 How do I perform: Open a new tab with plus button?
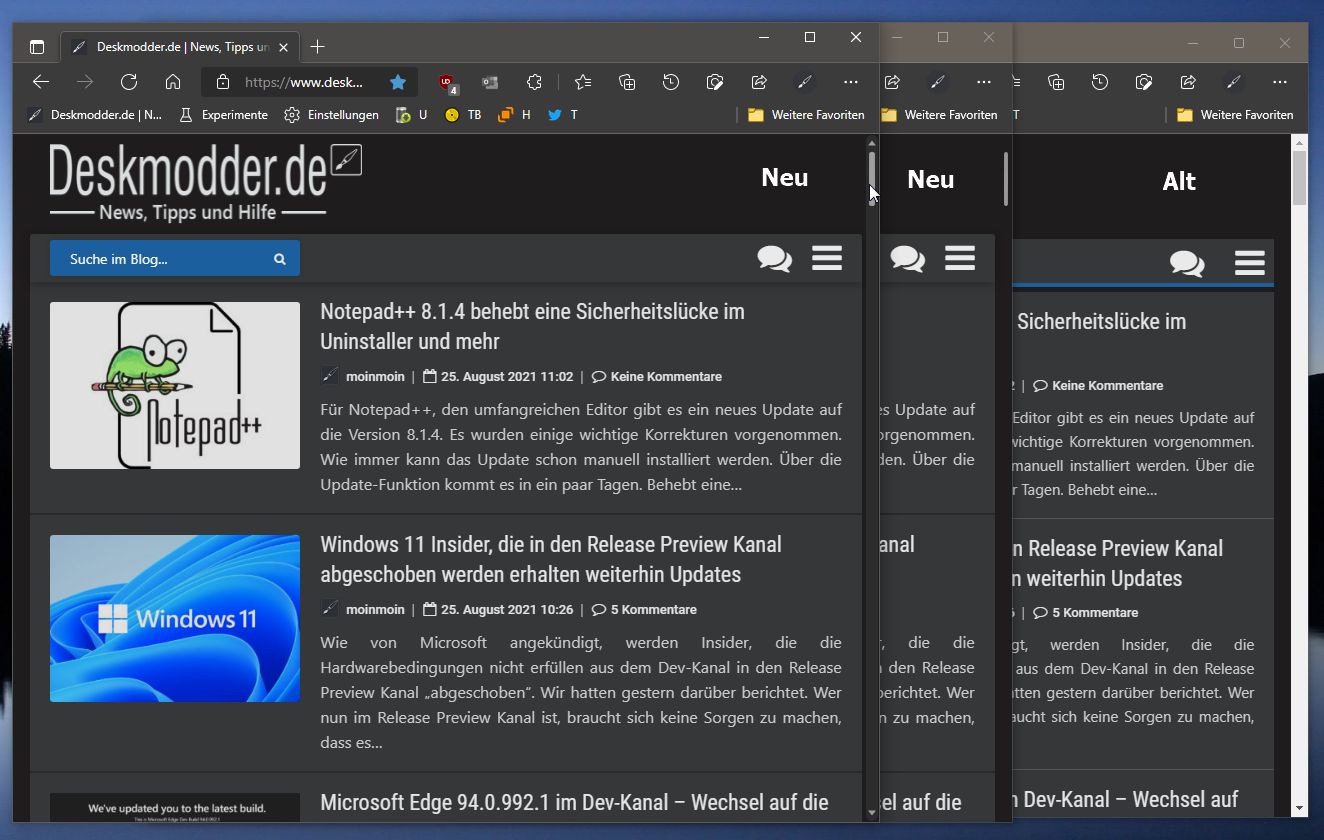317,47
